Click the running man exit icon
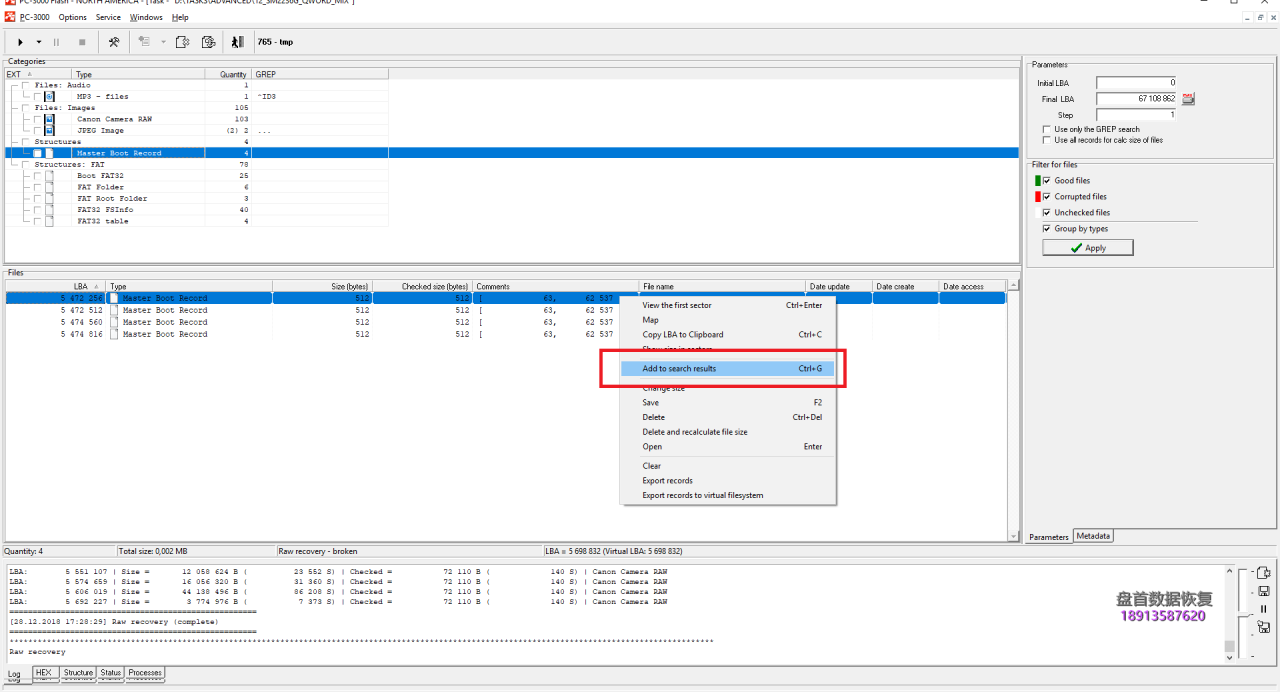 237,42
